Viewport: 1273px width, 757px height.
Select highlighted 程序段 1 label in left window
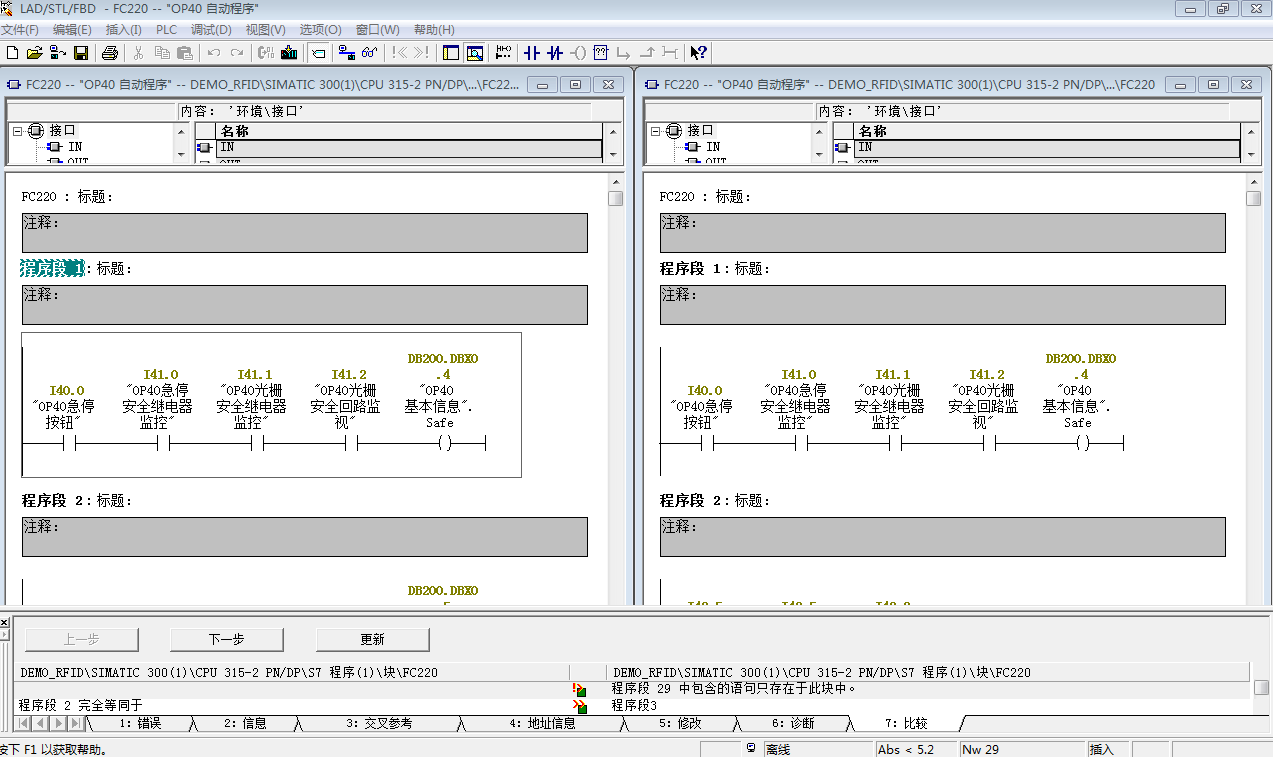[52, 268]
